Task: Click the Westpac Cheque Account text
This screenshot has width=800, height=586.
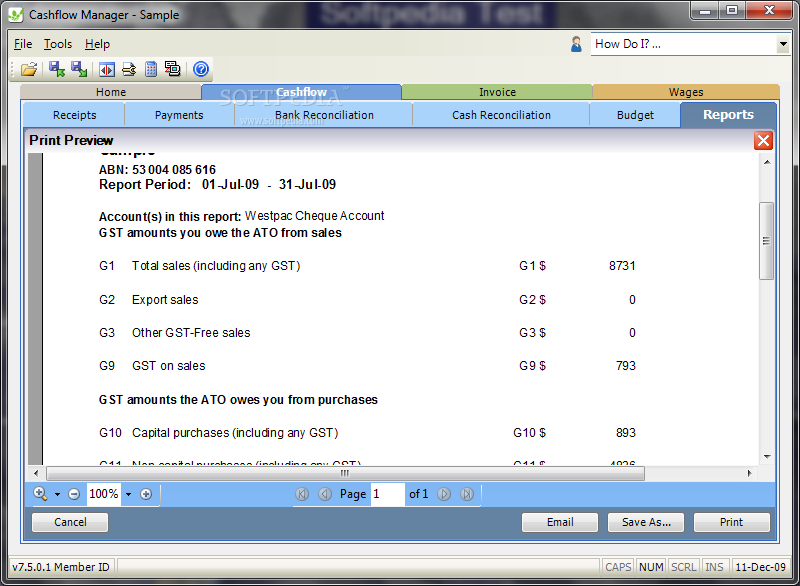Action: coord(314,216)
